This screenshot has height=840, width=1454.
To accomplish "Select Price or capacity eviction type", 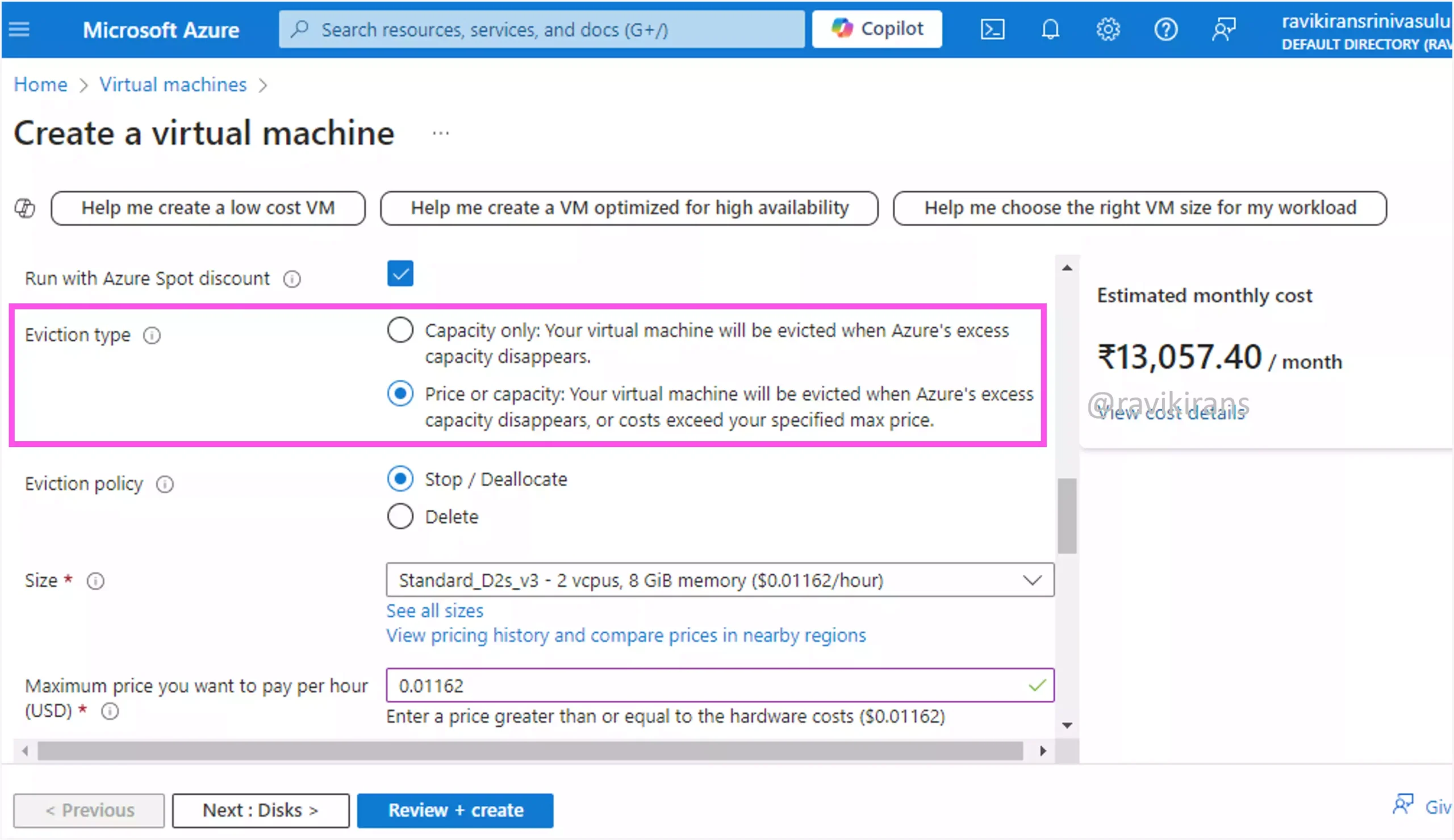I will (400, 393).
